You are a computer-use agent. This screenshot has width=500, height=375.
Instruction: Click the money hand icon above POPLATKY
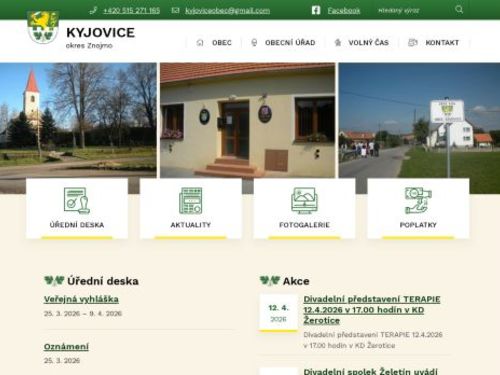(418, 200)
